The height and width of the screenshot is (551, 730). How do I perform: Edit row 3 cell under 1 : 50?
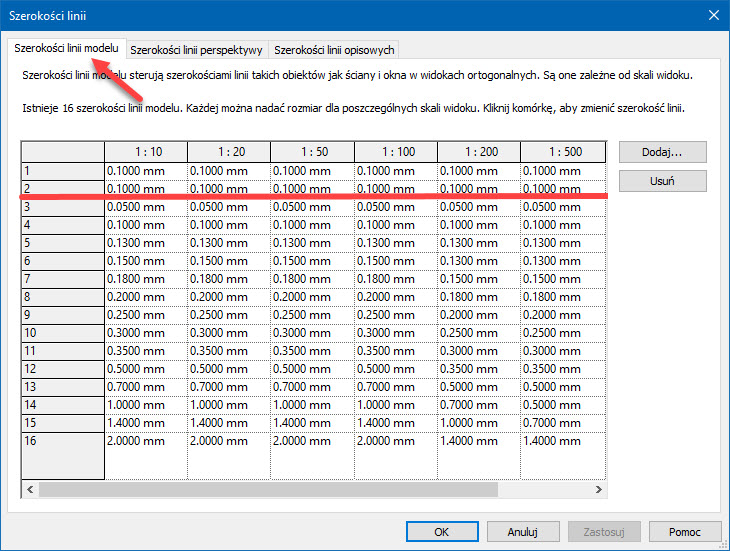[x=312, y=207]
